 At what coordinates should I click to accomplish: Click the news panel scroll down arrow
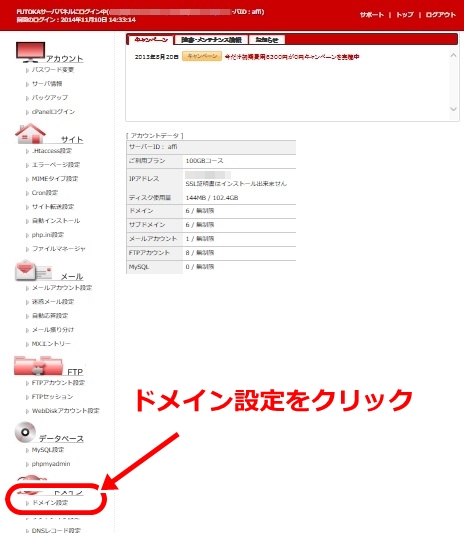click(x=453, y=109)
